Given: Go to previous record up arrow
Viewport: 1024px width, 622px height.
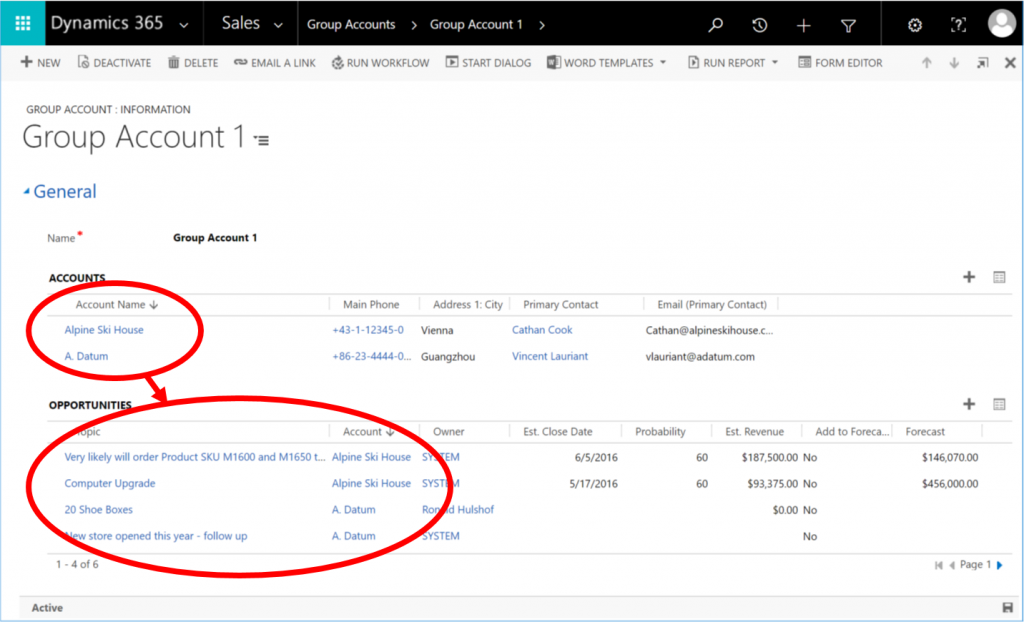Looking at the screenshot, I should coord(926,63).
